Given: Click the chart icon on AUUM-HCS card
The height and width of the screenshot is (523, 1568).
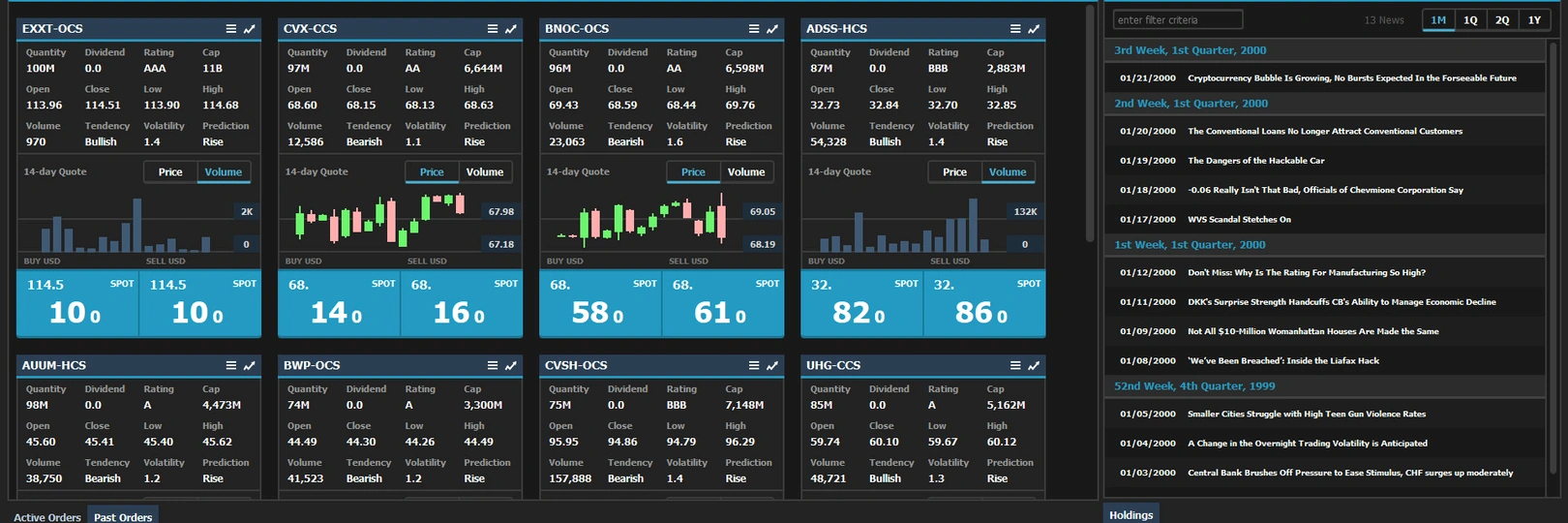Looking at the screenshot, I should [250, 366].
